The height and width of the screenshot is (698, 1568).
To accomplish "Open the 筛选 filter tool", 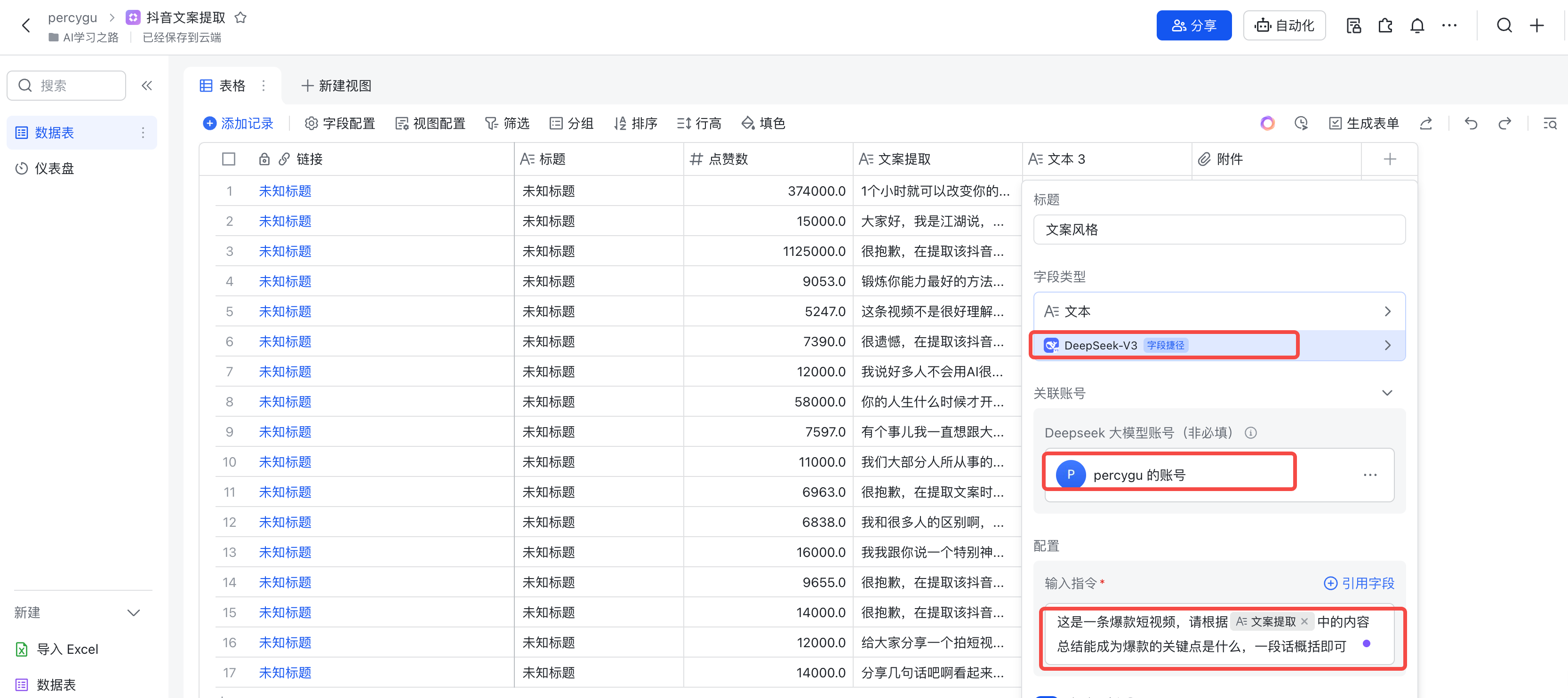I will tap(507, 124).
